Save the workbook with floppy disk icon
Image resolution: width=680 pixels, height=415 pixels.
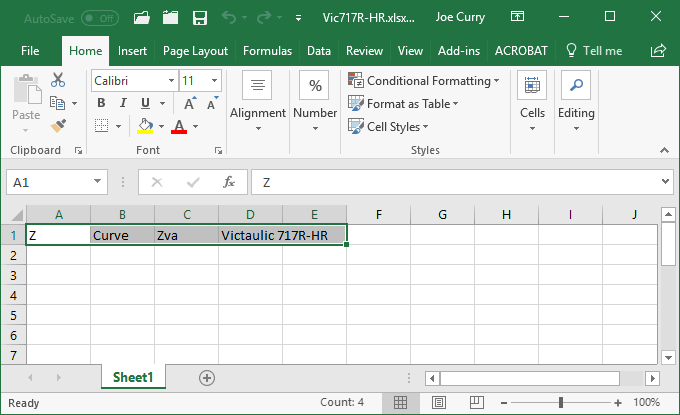199,18
